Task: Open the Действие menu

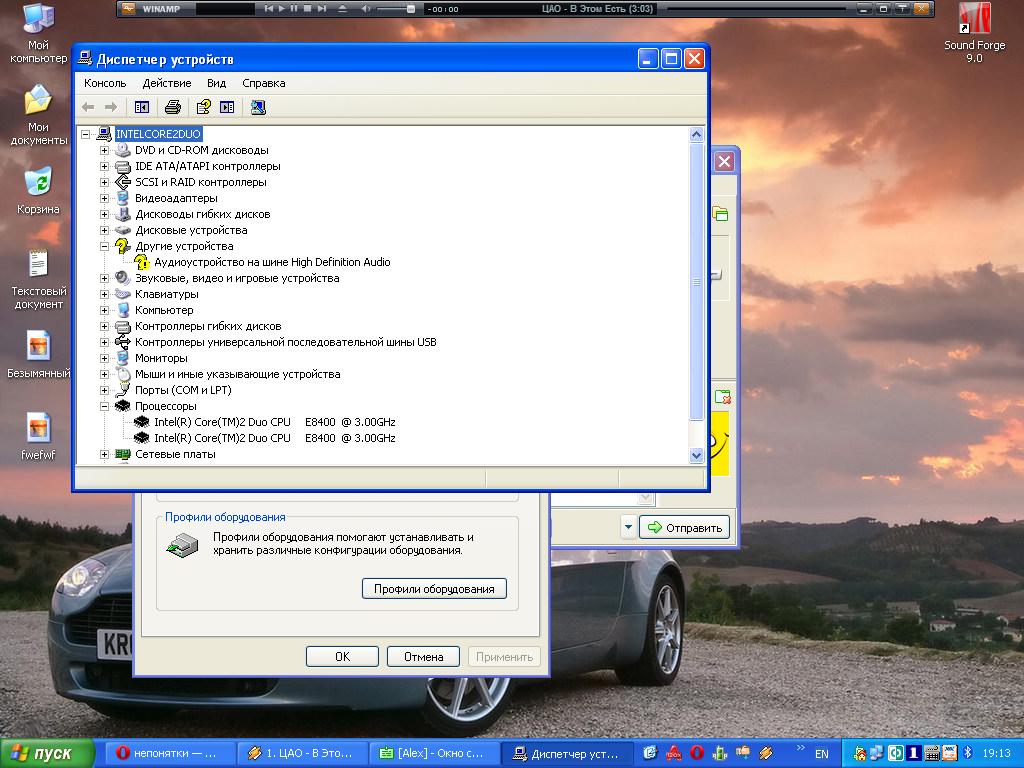Action: 166,83
